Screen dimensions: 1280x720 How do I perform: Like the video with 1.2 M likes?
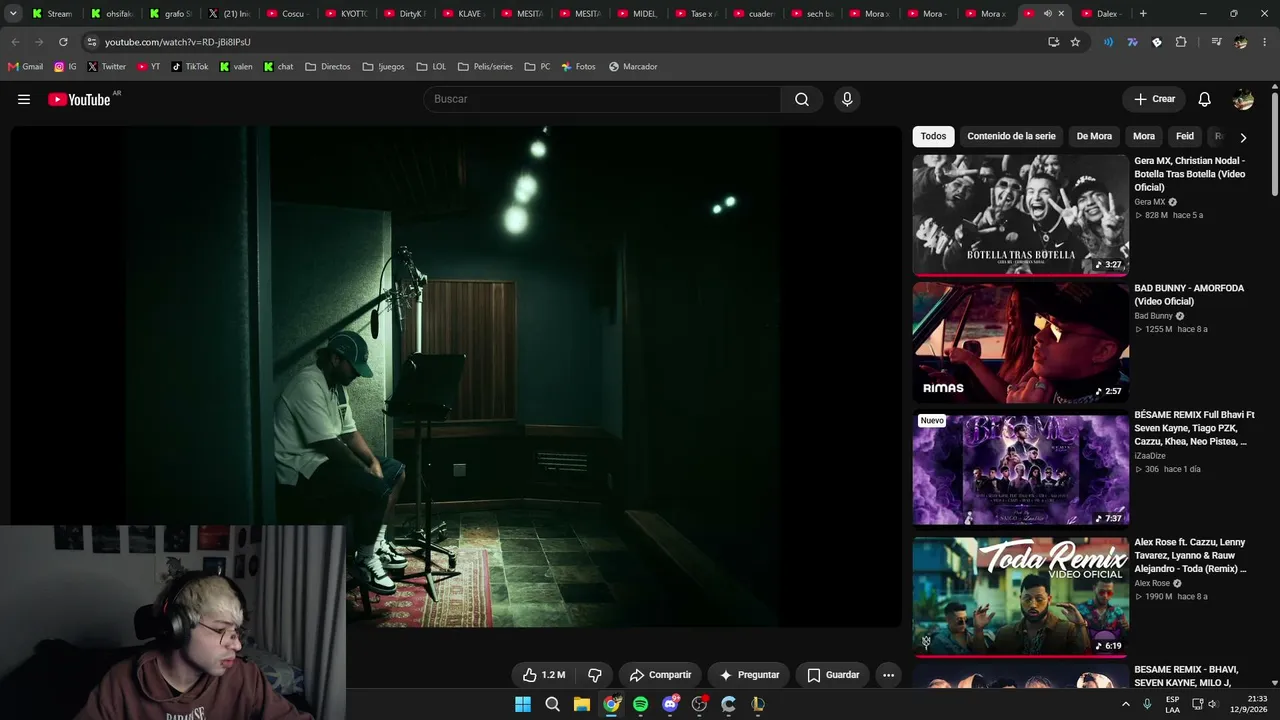pyautogui.click(x=544, y=675)
